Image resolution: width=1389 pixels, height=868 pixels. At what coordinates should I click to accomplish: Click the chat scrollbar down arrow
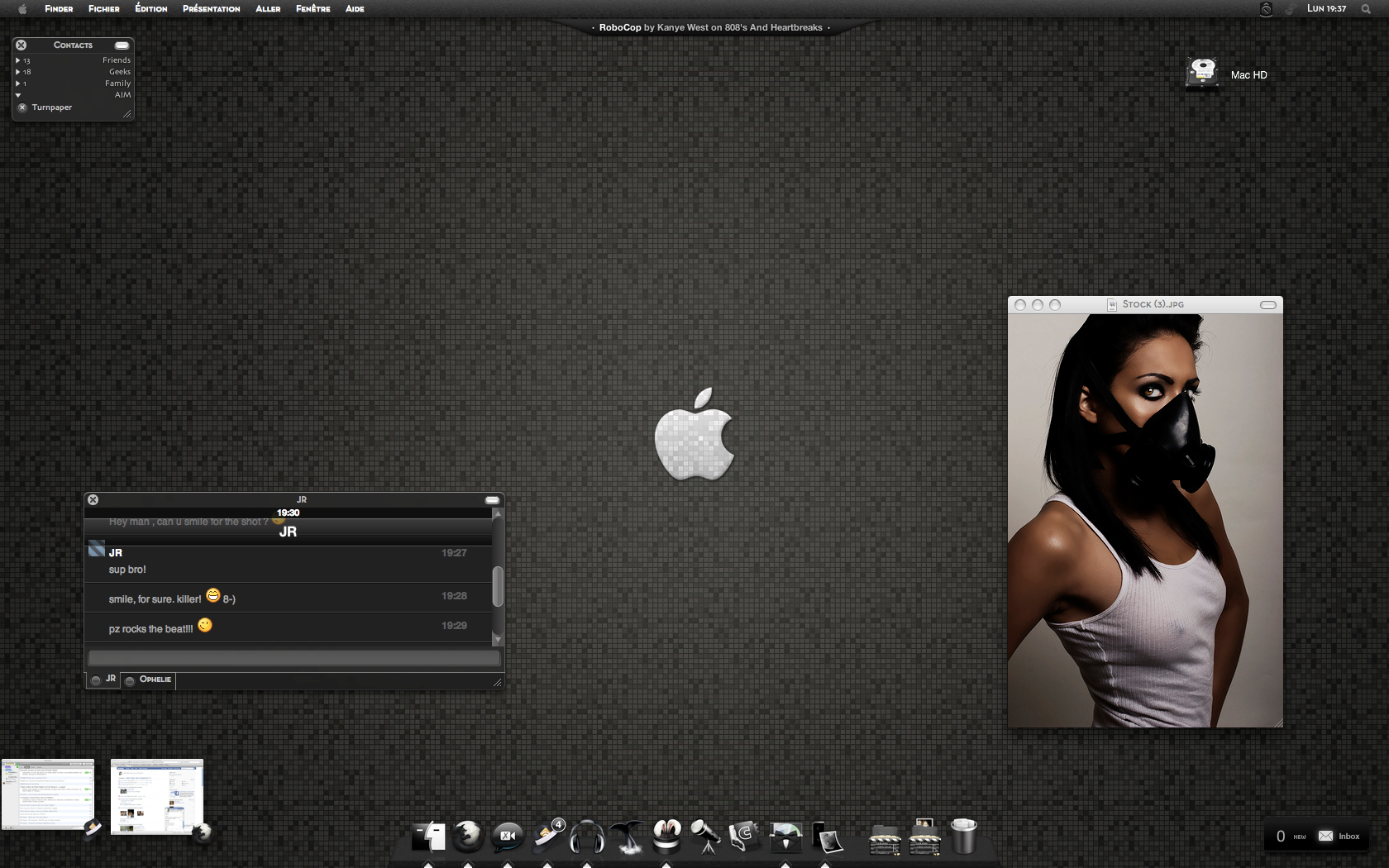click(x=498, y=640)
